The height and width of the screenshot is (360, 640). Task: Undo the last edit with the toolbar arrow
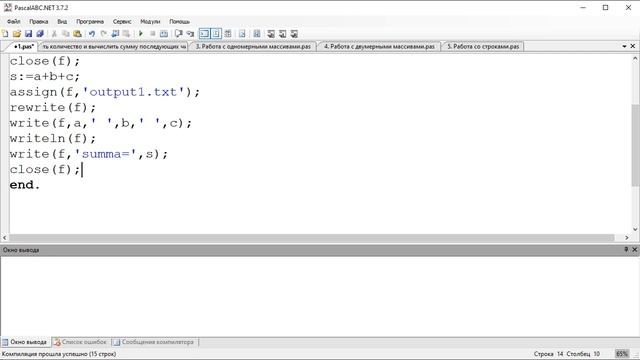[92, 34]
